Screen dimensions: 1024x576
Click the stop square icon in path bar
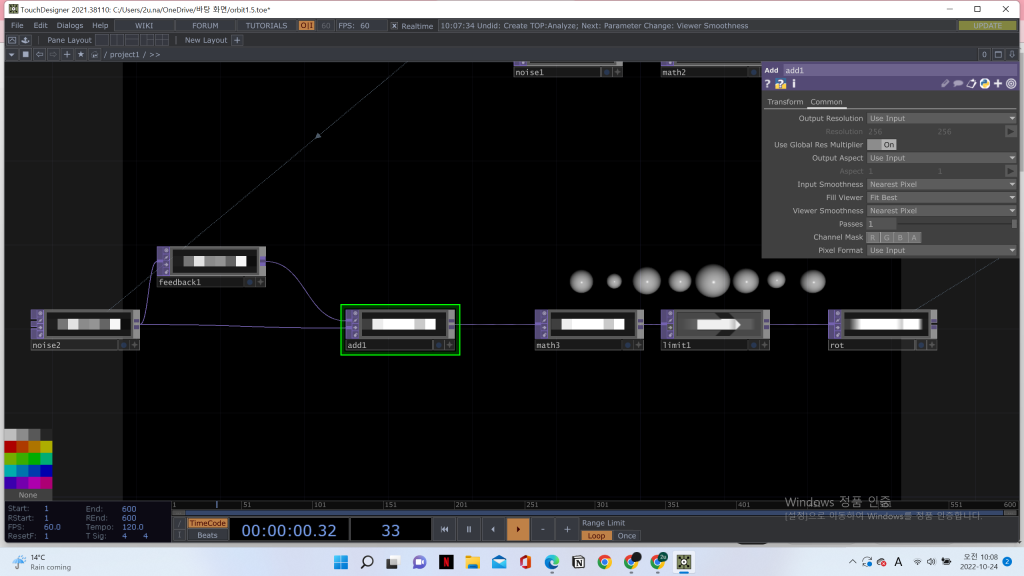tap(25, 54)
